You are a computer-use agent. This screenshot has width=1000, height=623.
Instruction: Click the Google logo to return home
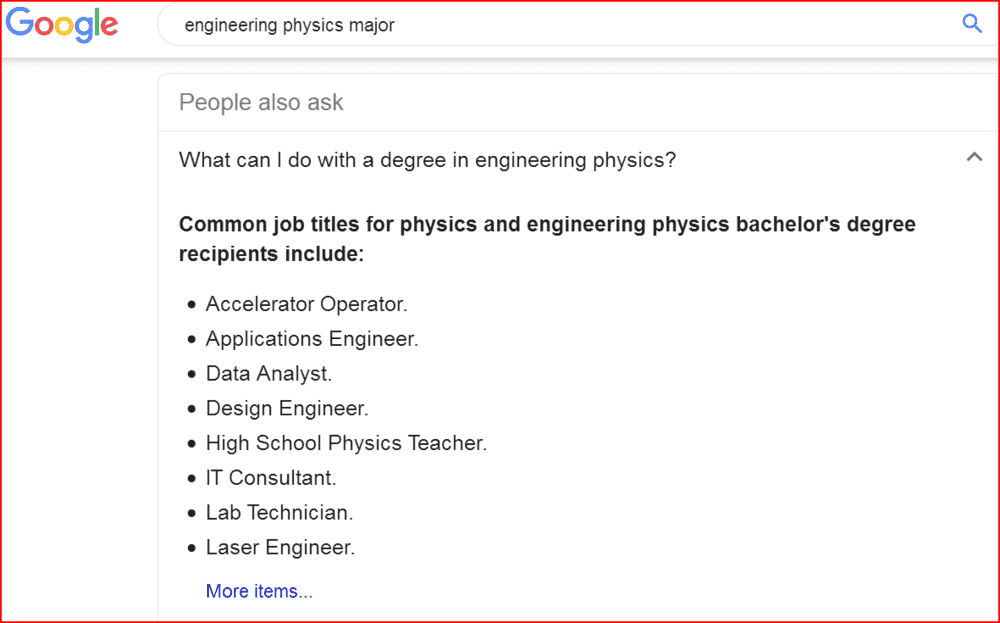pos(61,25)
